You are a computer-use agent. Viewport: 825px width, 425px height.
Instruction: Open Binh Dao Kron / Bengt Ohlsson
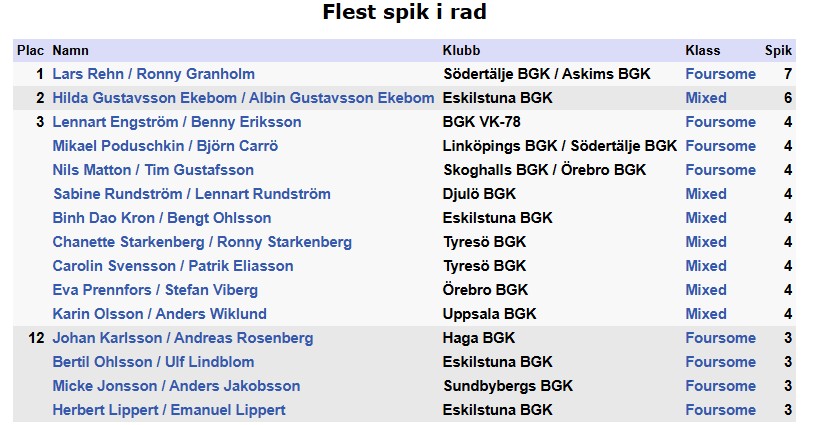161,218
